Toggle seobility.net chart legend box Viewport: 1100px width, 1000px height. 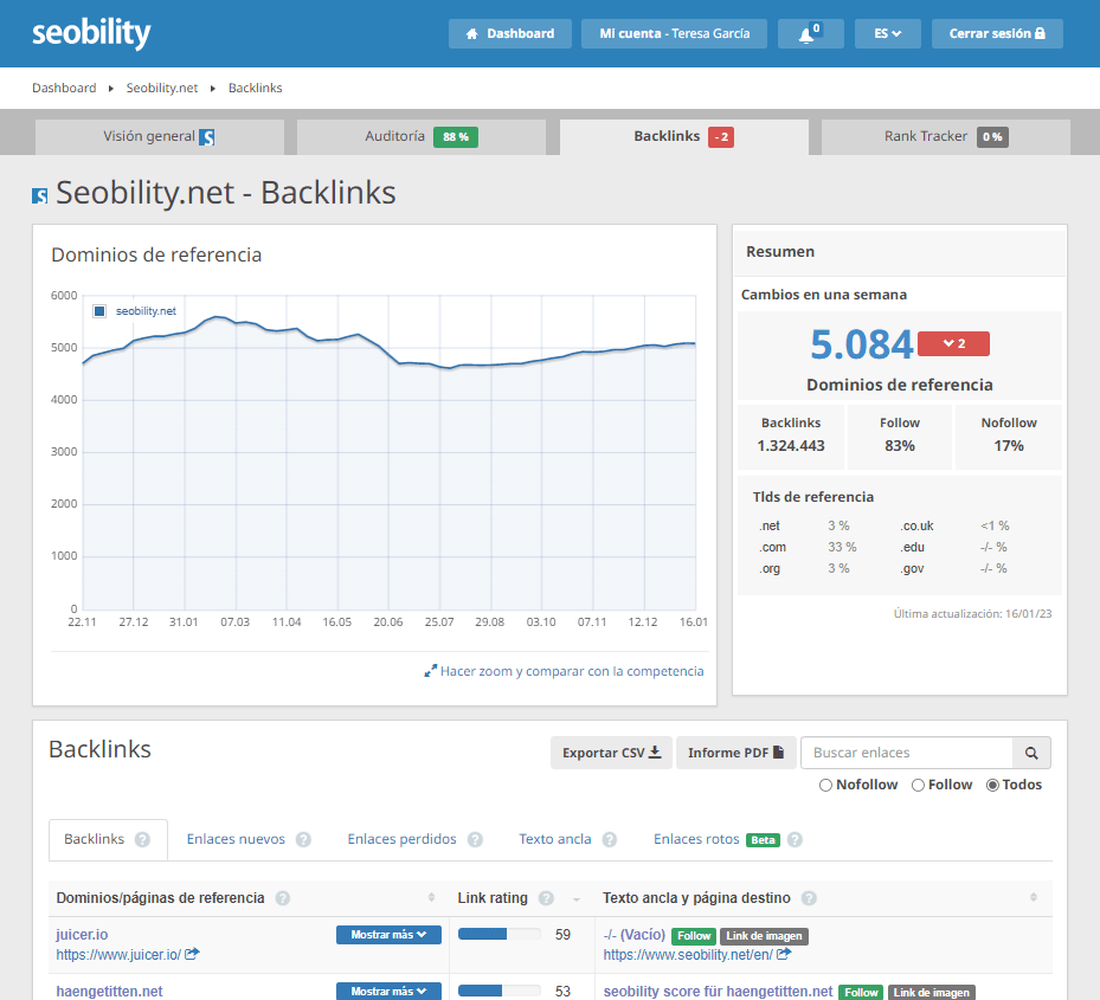tap(100, 311)
